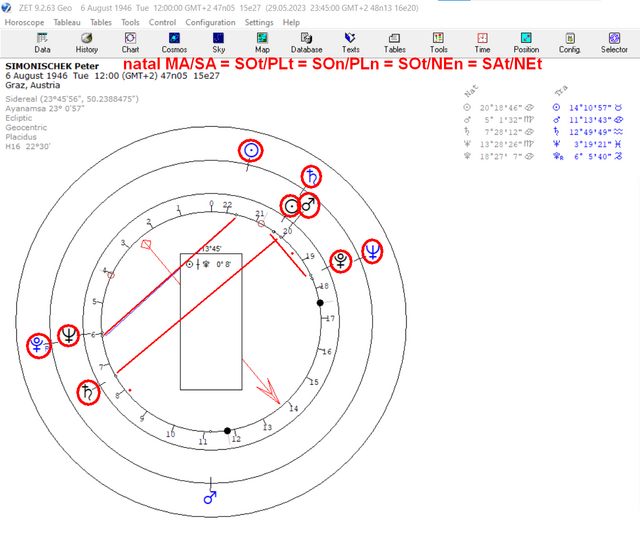Open the Horoscope menu
The image size is (640, 543).
[x=24, y=22]
